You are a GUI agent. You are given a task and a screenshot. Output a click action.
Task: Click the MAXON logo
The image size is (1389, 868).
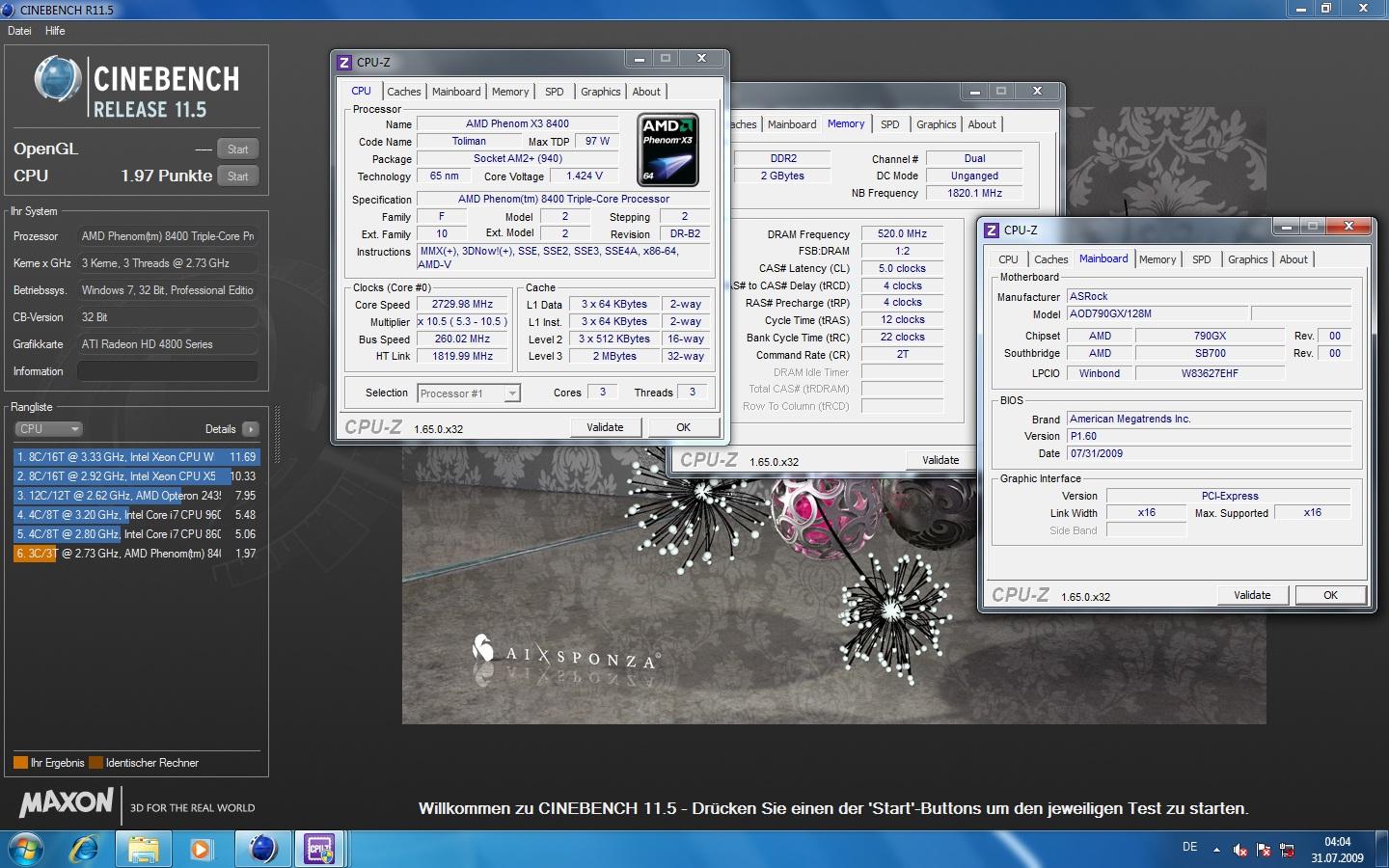pyautogui.click(x=67, y=802)
